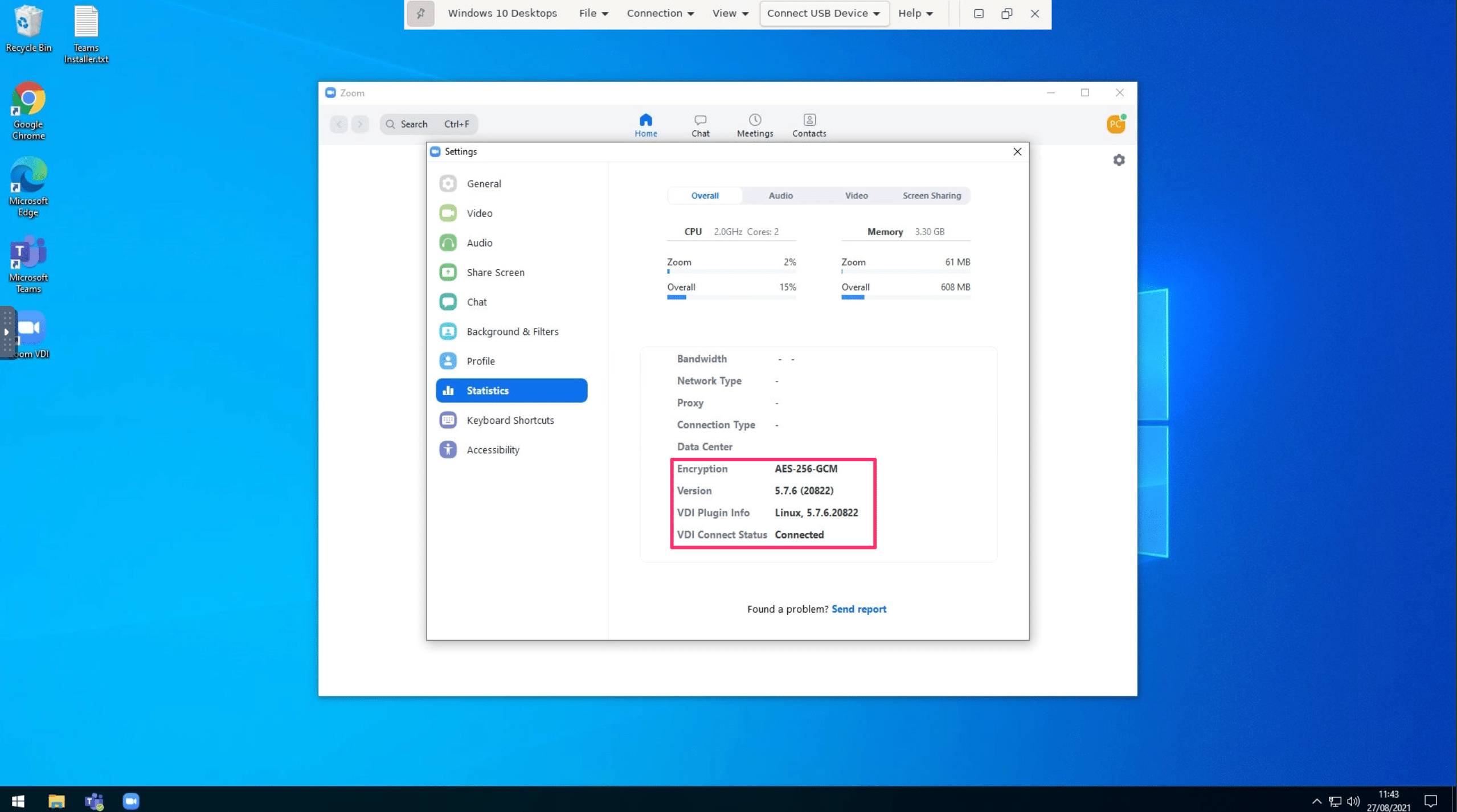Open Audio settings in sidebar
Image resolution: width=1457 pixels, height=812 pixels.
(x=511, y=243)
